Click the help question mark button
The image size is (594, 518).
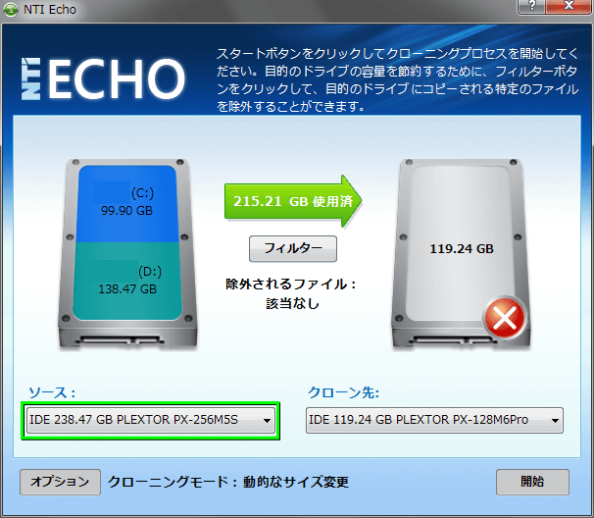tap(531, 6)
